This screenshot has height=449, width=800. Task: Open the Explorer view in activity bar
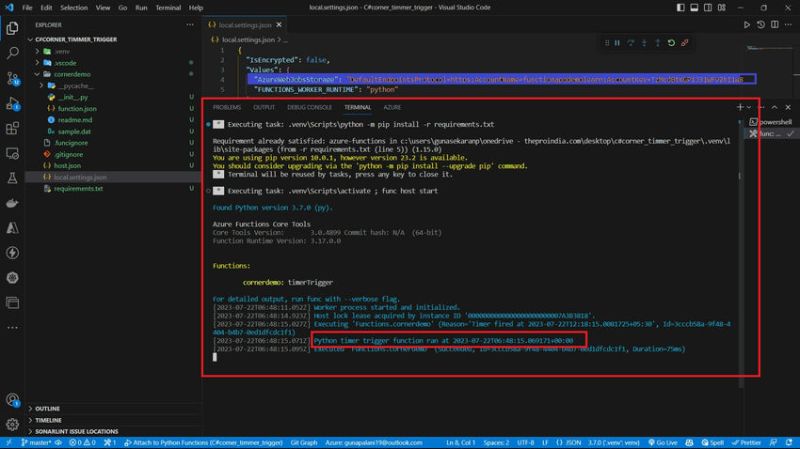coord(12,28)
